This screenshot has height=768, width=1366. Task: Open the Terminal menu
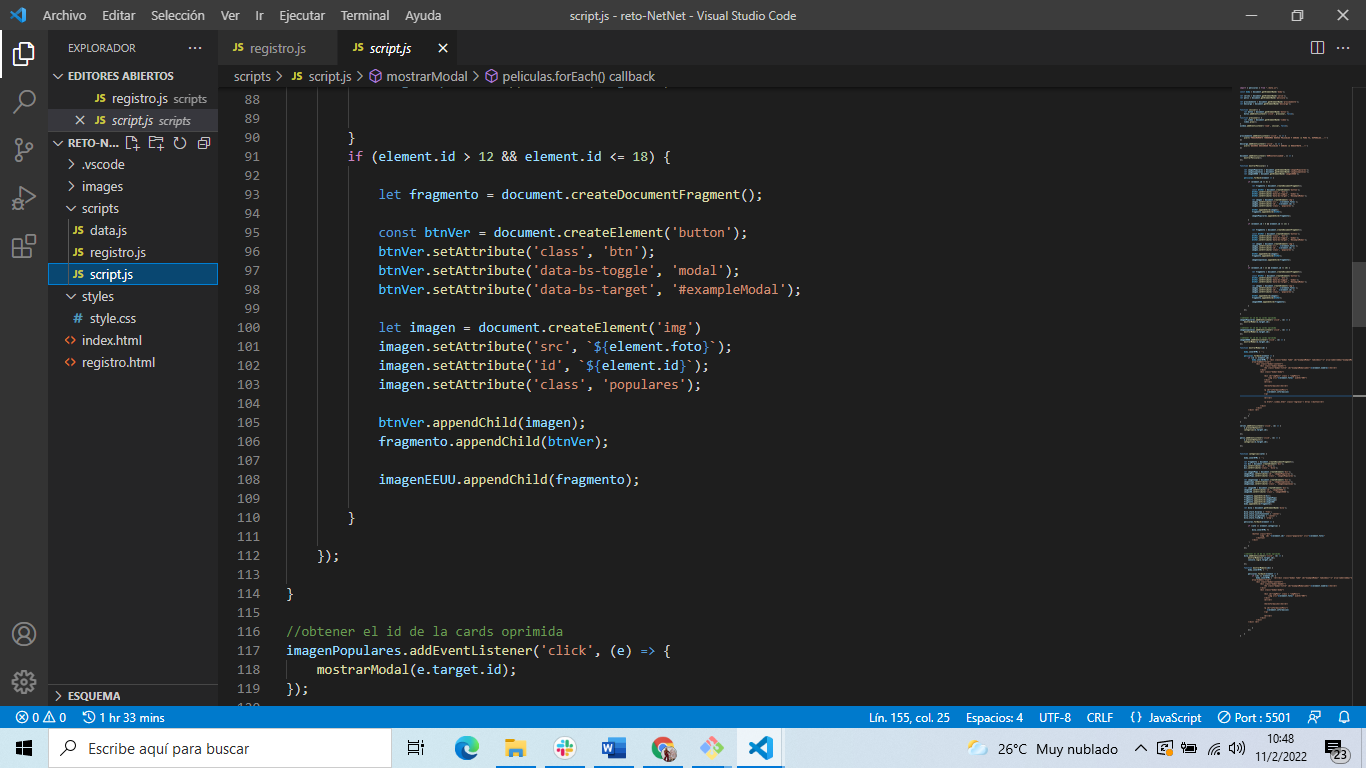(365, 15)
